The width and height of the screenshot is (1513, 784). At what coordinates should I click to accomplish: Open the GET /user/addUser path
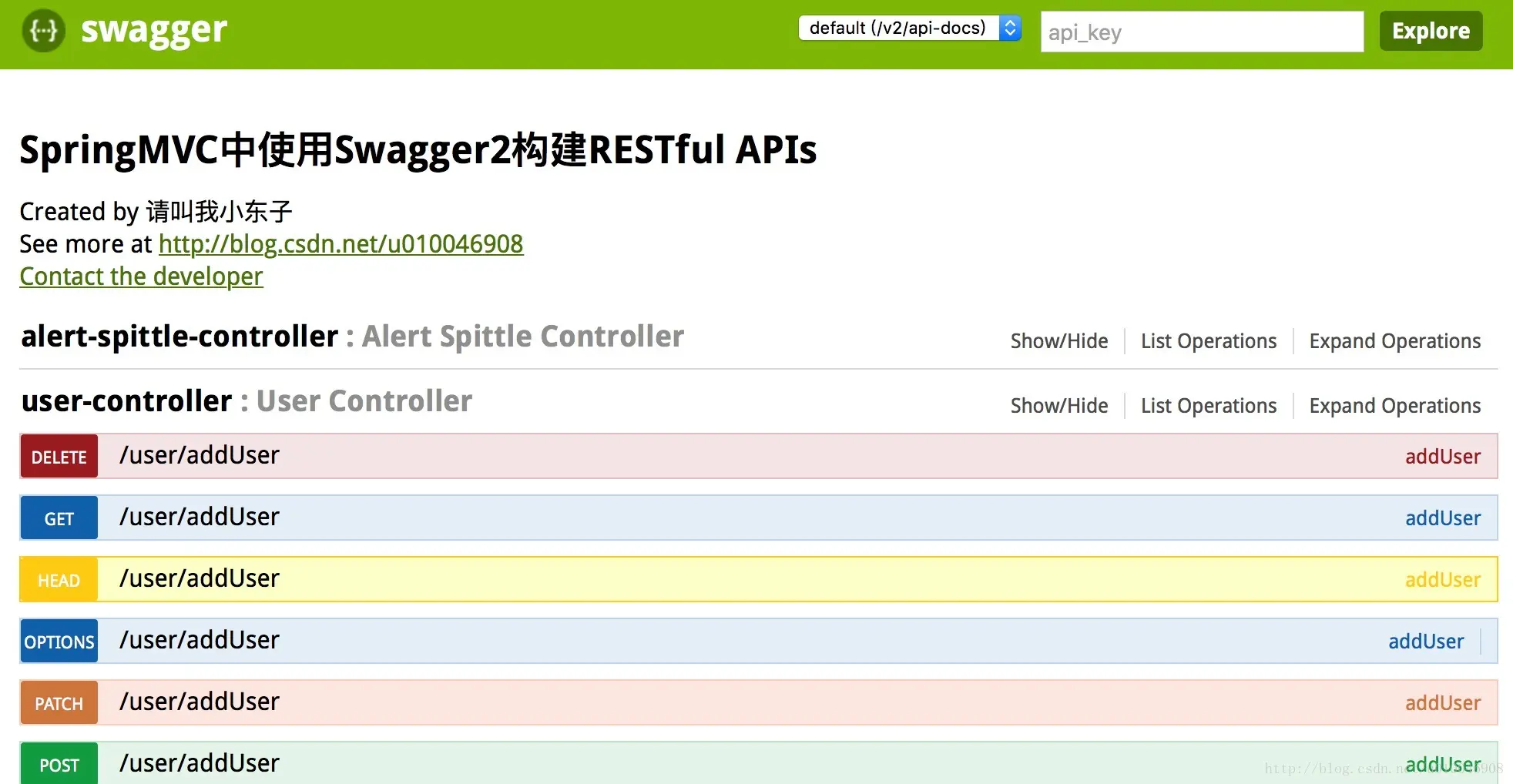tap(200, 517)
